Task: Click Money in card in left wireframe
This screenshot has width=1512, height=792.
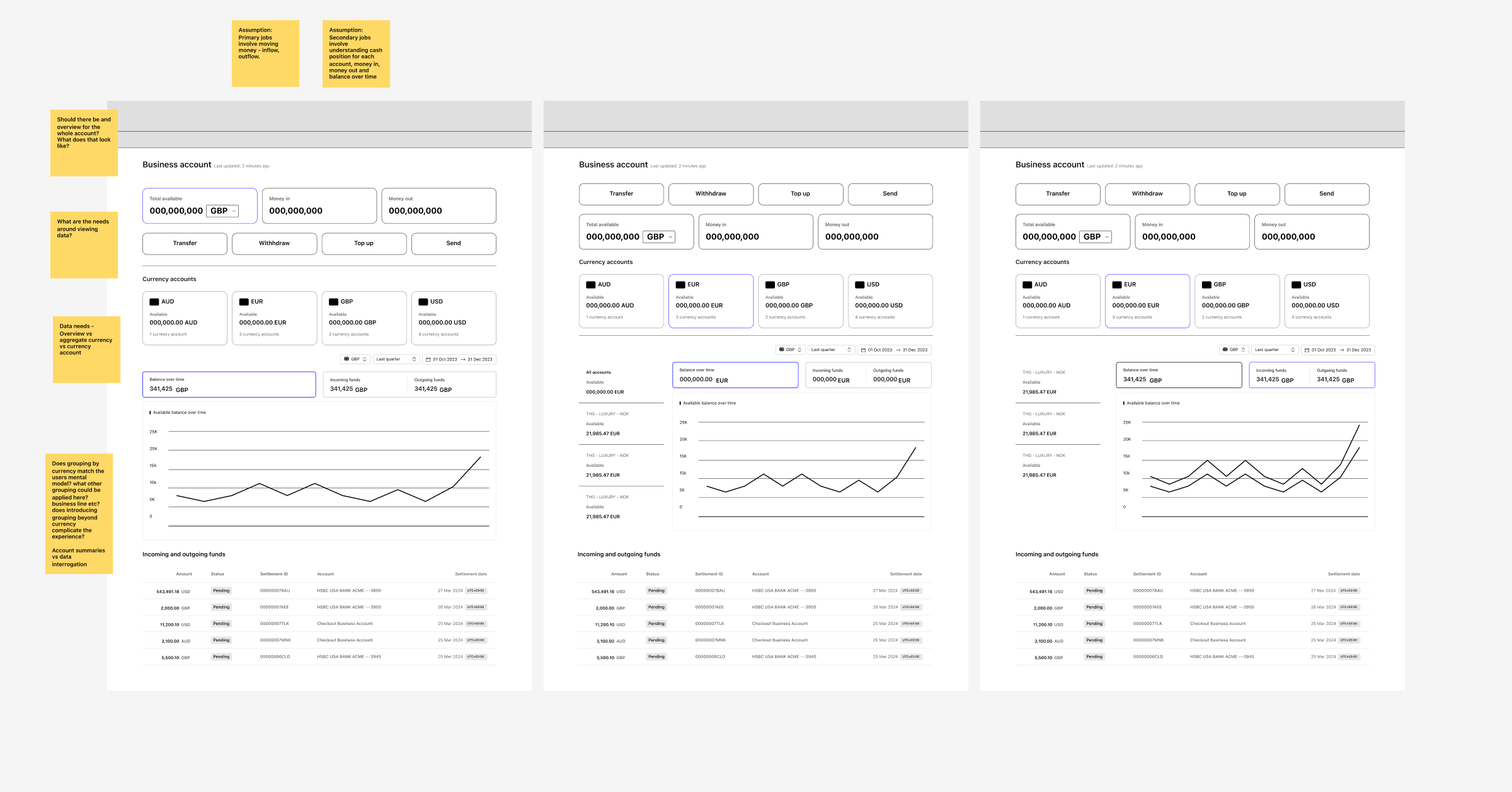Action: tap(319, 206)
